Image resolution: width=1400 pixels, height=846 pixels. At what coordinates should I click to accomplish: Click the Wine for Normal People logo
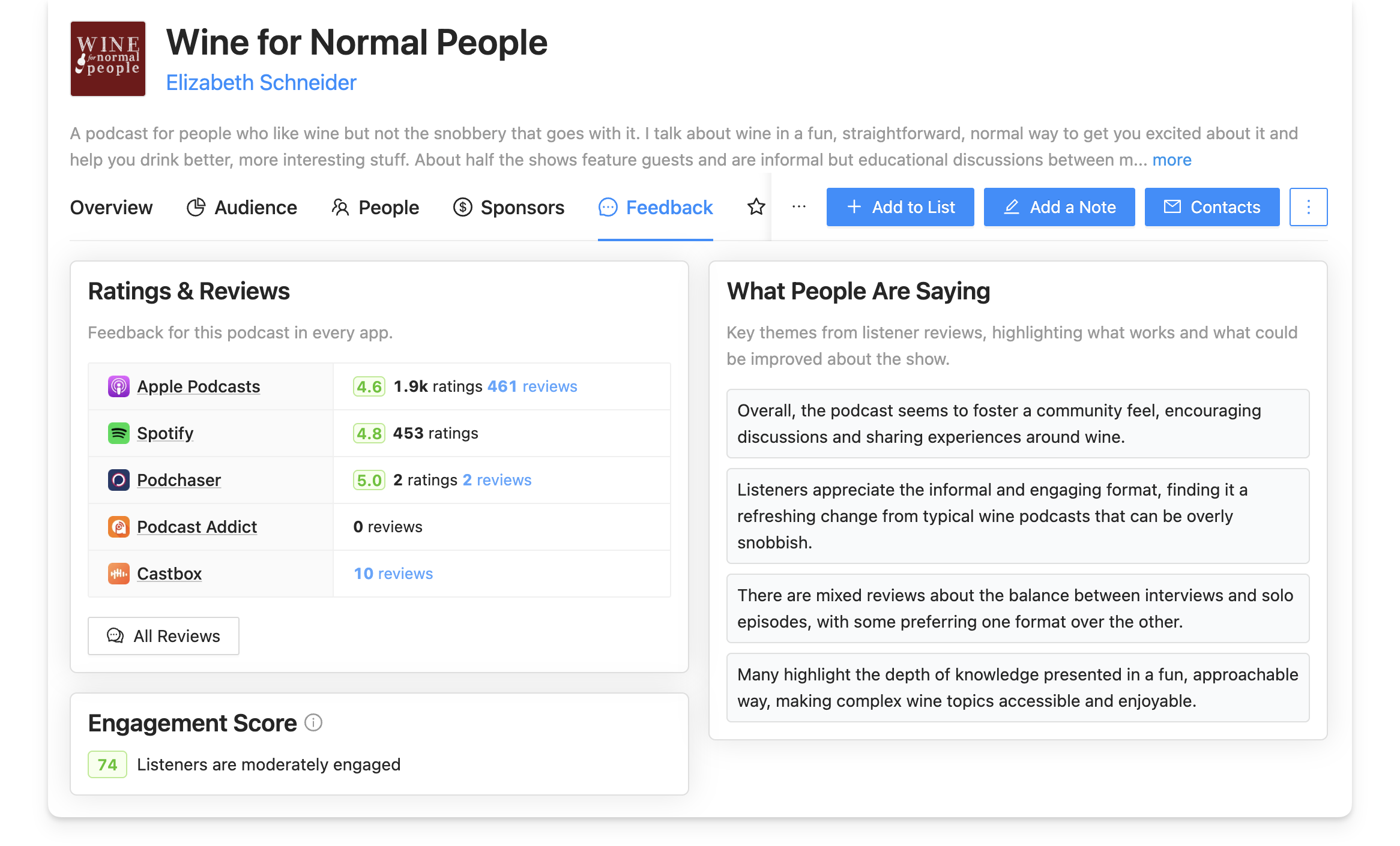click(x=108, y=59)
